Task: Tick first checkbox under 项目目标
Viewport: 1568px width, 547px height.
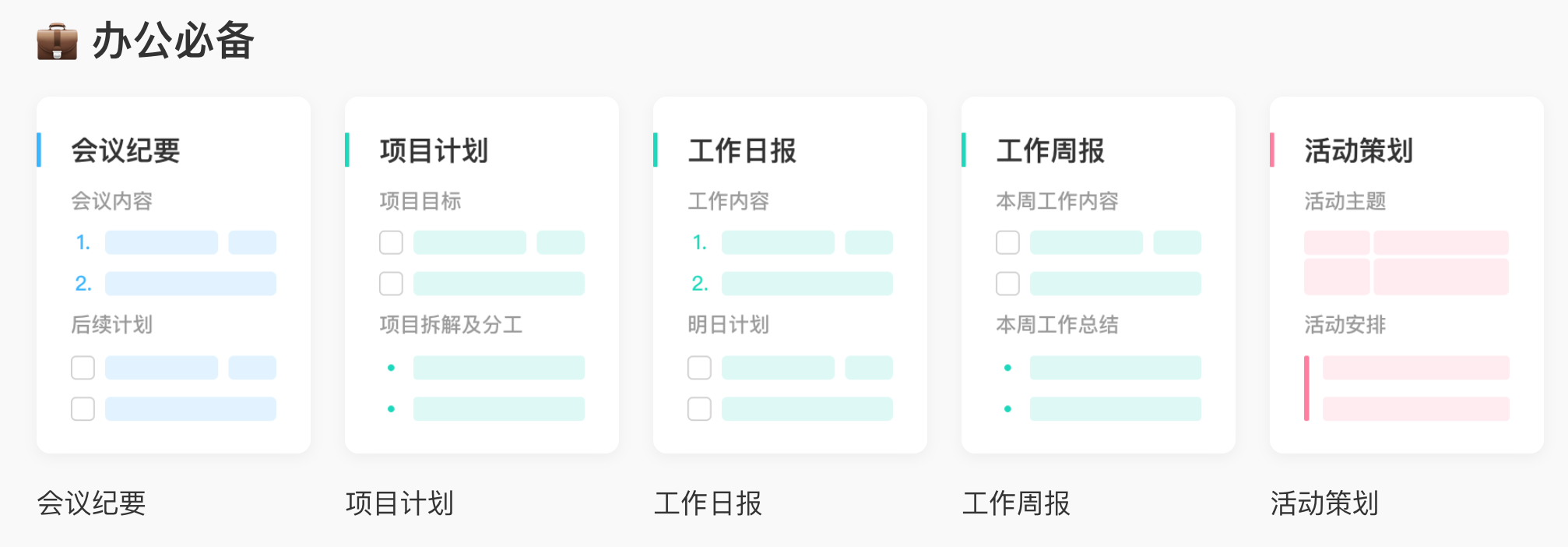Action: pyautogui.click(x=391, y=242)
